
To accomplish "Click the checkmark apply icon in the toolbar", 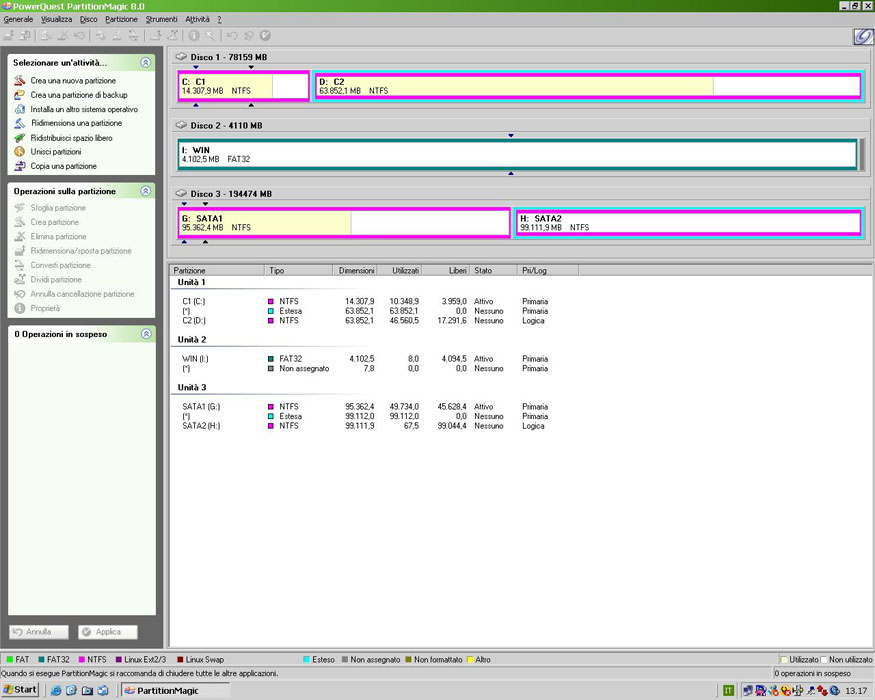I will [x=265, y=36].
